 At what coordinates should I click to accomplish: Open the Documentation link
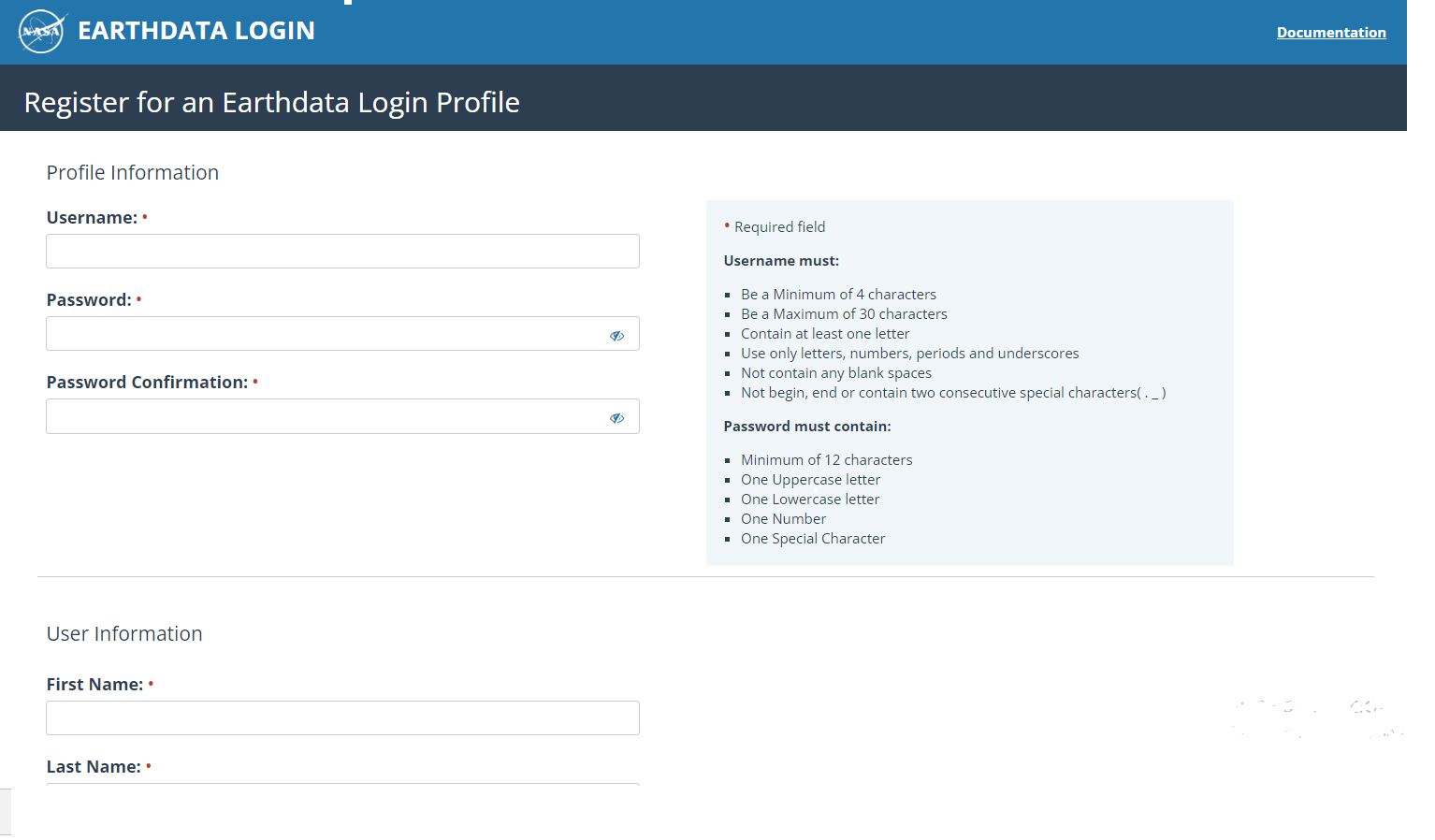click(x=1331, y=33)
